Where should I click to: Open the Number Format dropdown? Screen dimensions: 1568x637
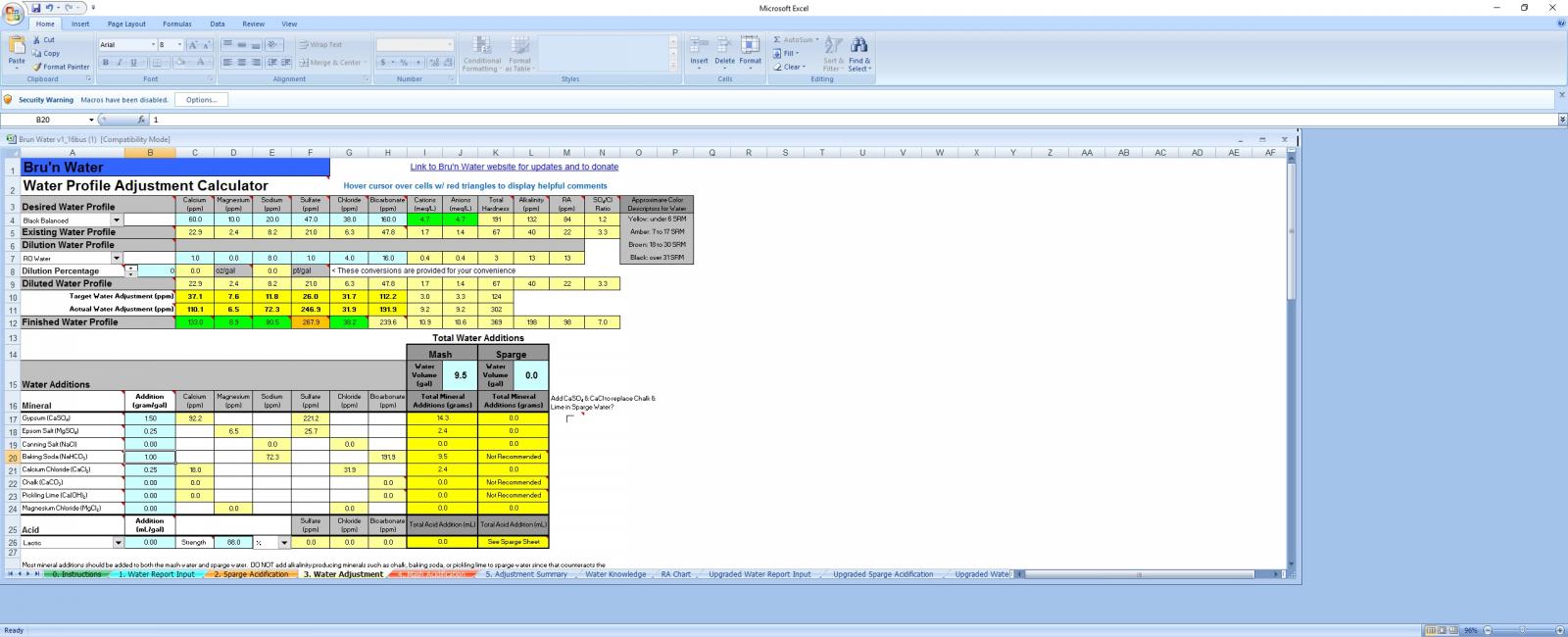450,44
